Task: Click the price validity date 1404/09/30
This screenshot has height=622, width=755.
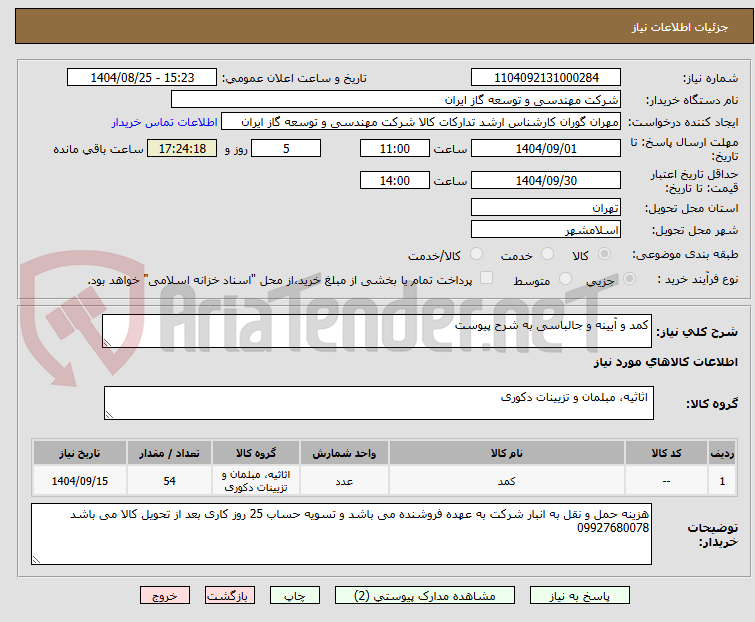Action: pos(546,180)
